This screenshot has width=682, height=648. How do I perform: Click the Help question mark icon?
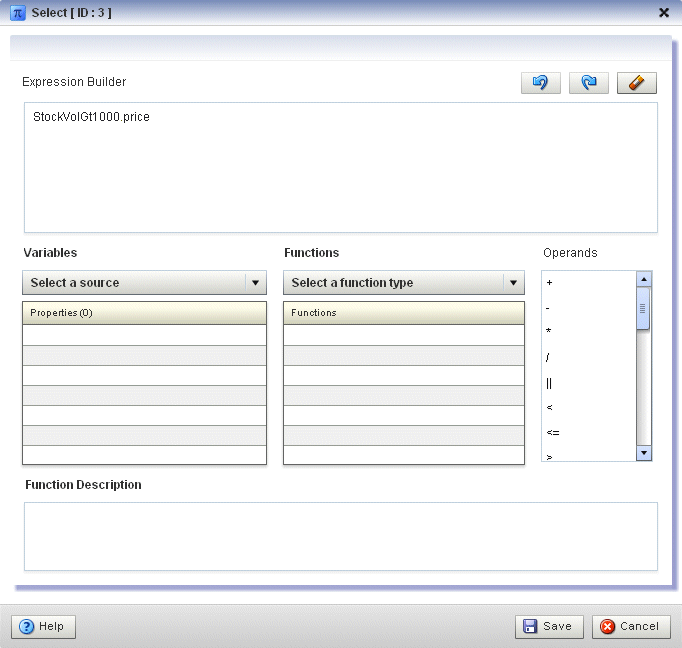tap(27, 627)
